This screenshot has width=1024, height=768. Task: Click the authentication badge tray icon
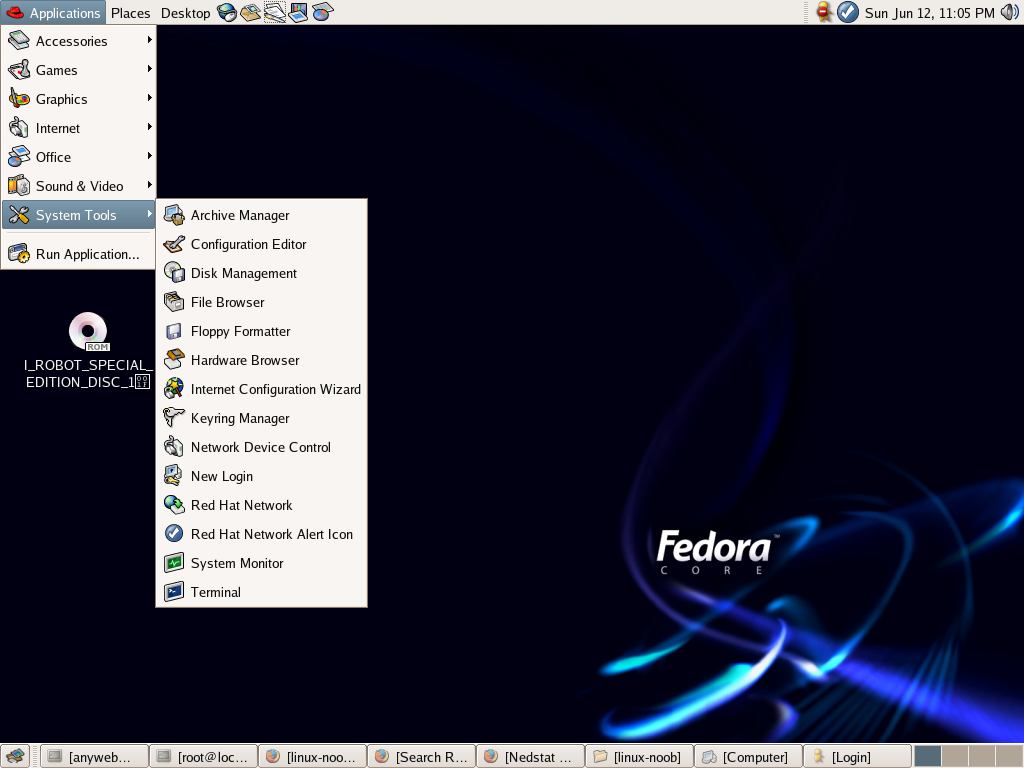[824, 12]
